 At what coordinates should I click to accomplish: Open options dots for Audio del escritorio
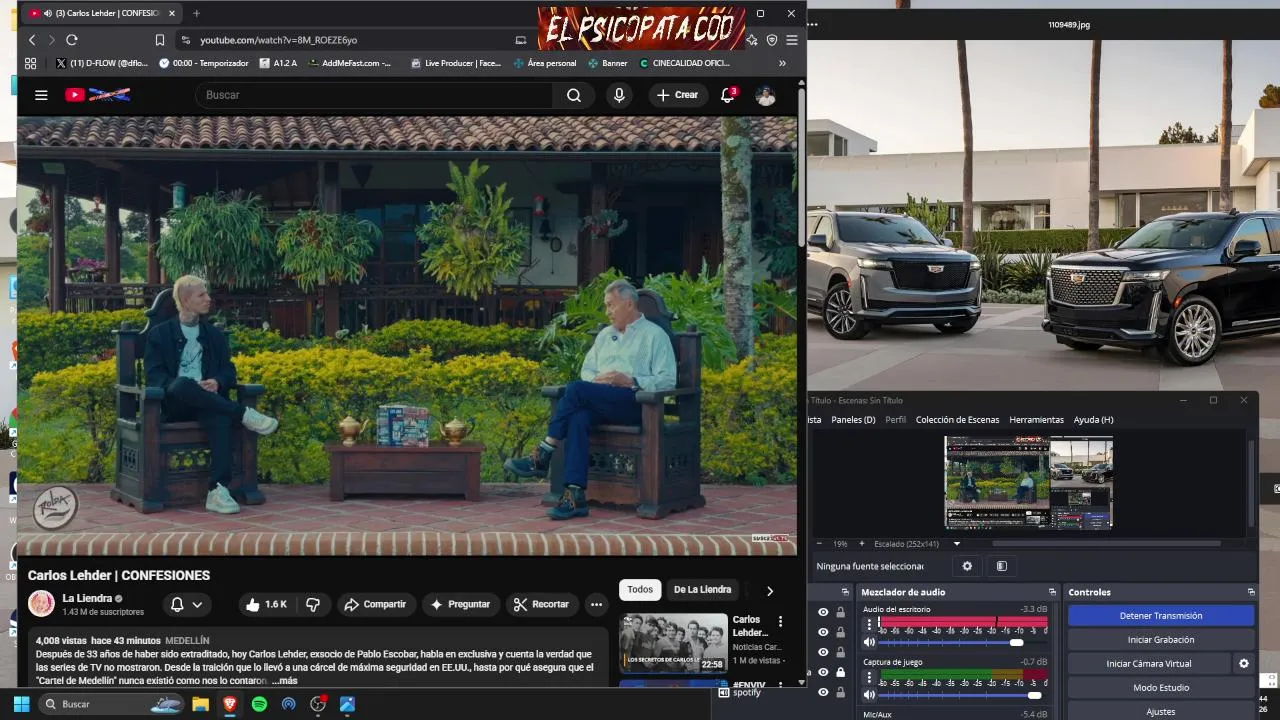point(868,624)
